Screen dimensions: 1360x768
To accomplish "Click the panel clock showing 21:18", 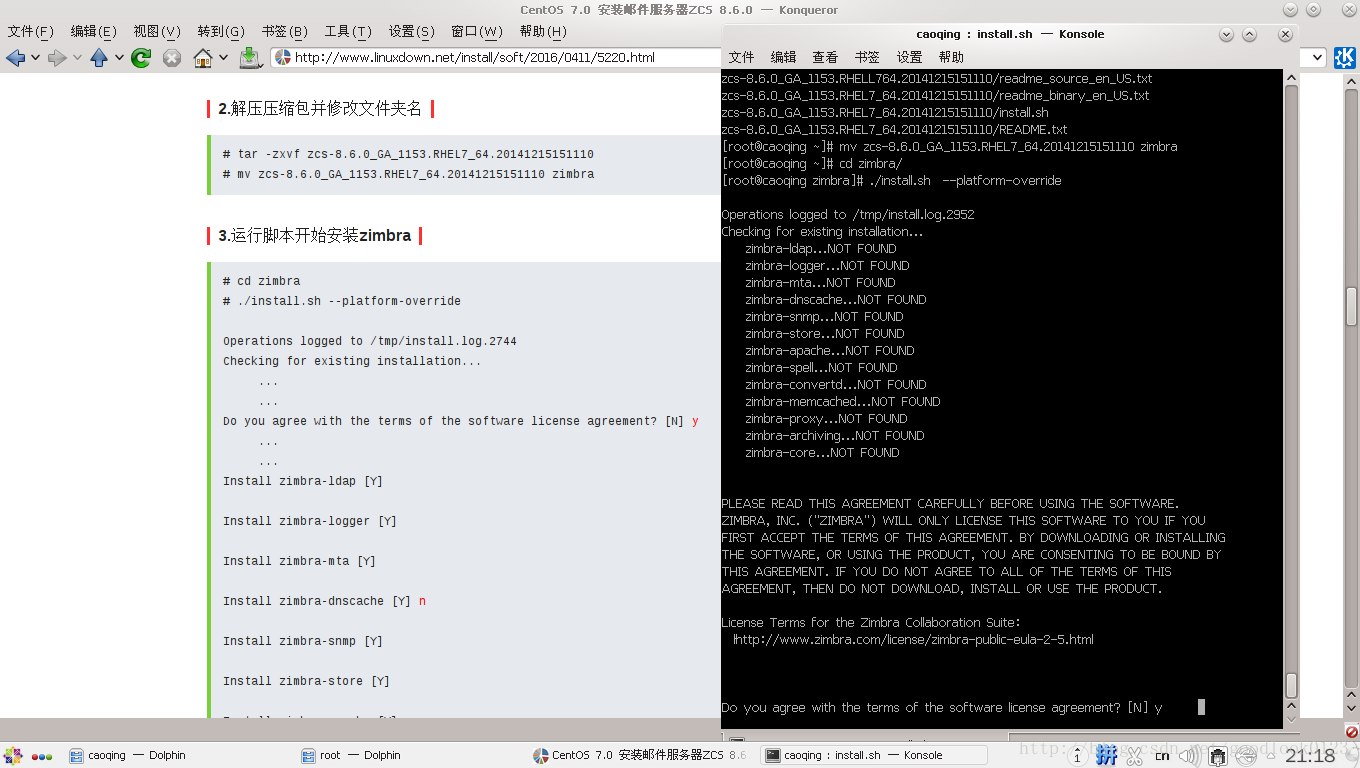I will [1310, 755].
